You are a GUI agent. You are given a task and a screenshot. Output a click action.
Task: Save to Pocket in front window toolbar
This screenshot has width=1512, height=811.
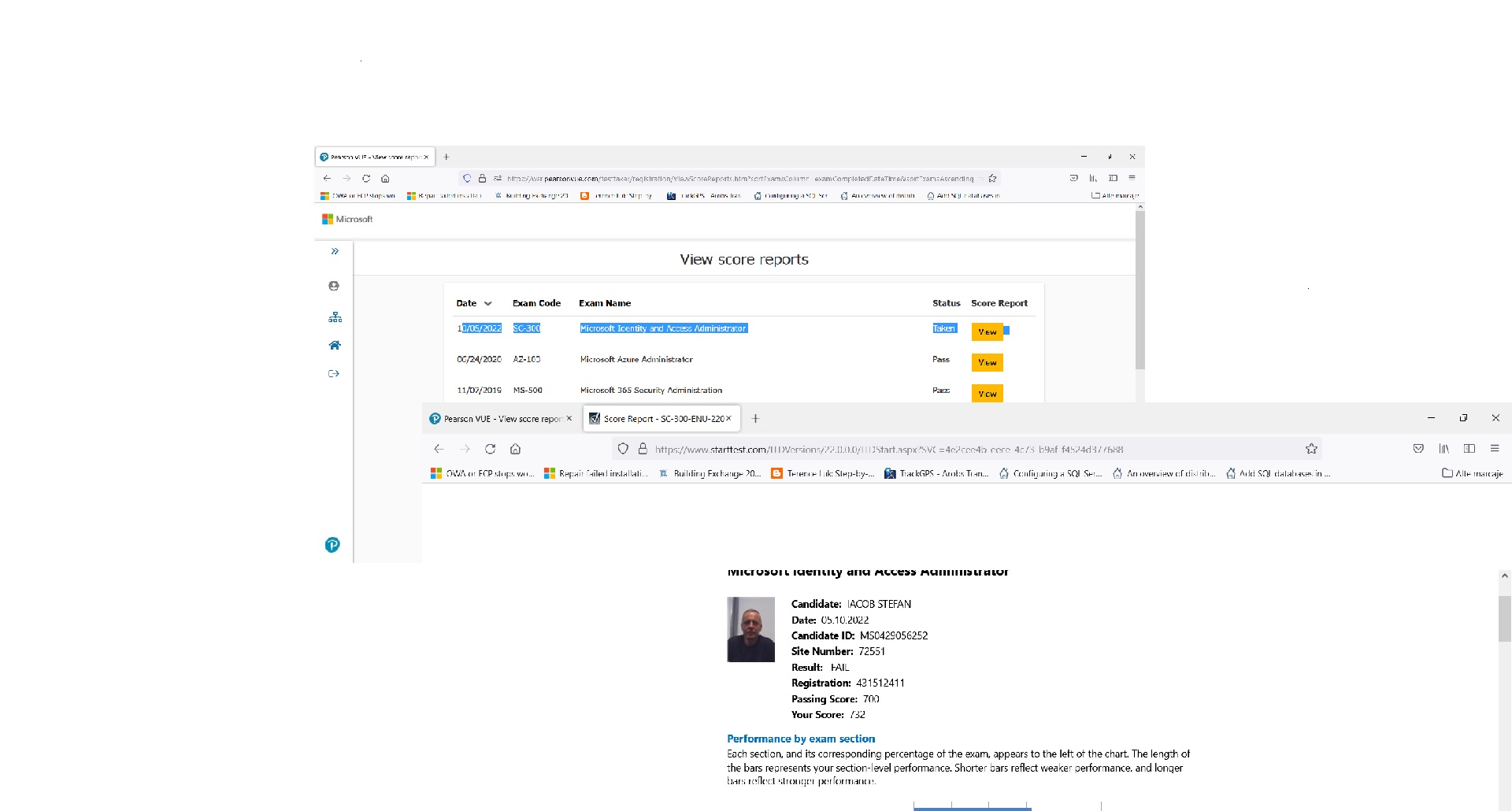[1418, 449]
